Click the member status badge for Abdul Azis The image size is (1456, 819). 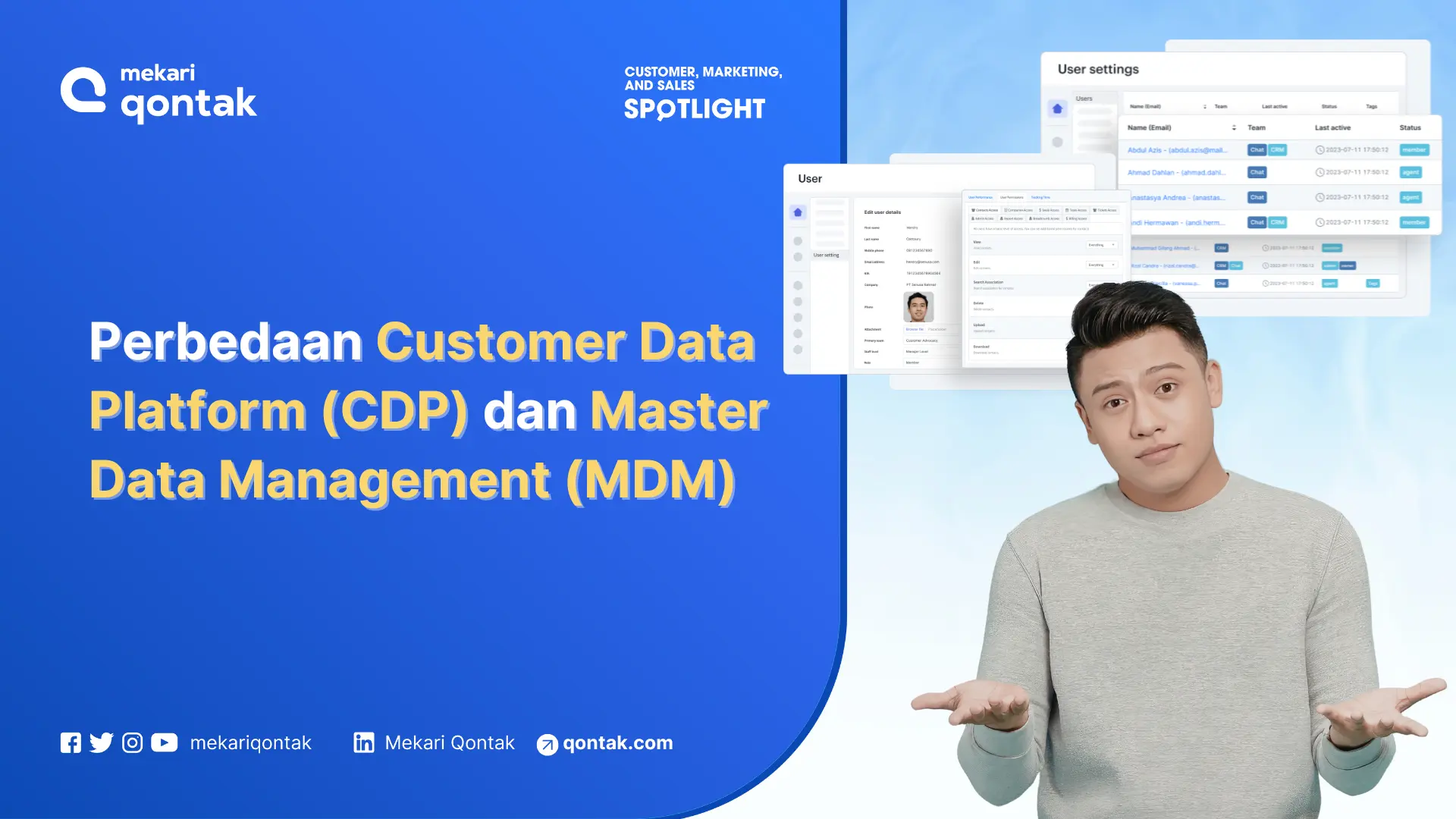[x=1414, y=150]
